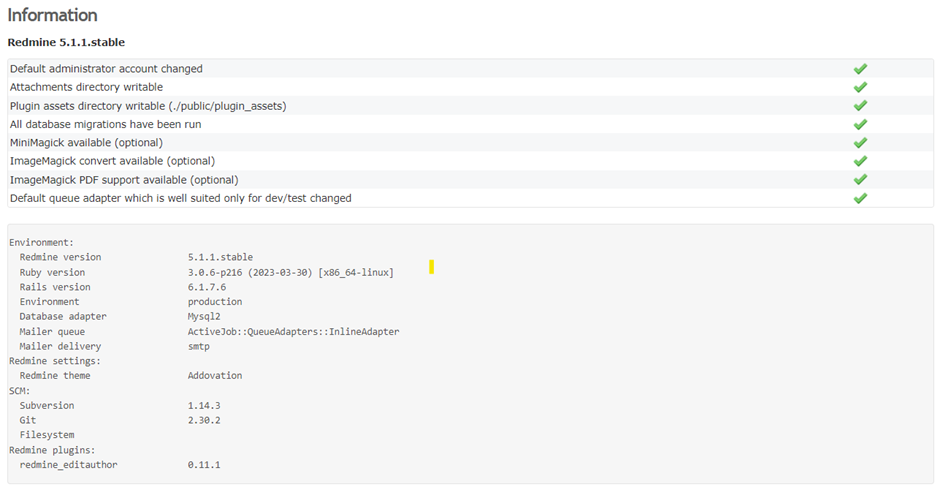The width and height of the screenshot is (940, 487).
Task: Click the 'Git' SCM label
Action: tap(28, 420)
